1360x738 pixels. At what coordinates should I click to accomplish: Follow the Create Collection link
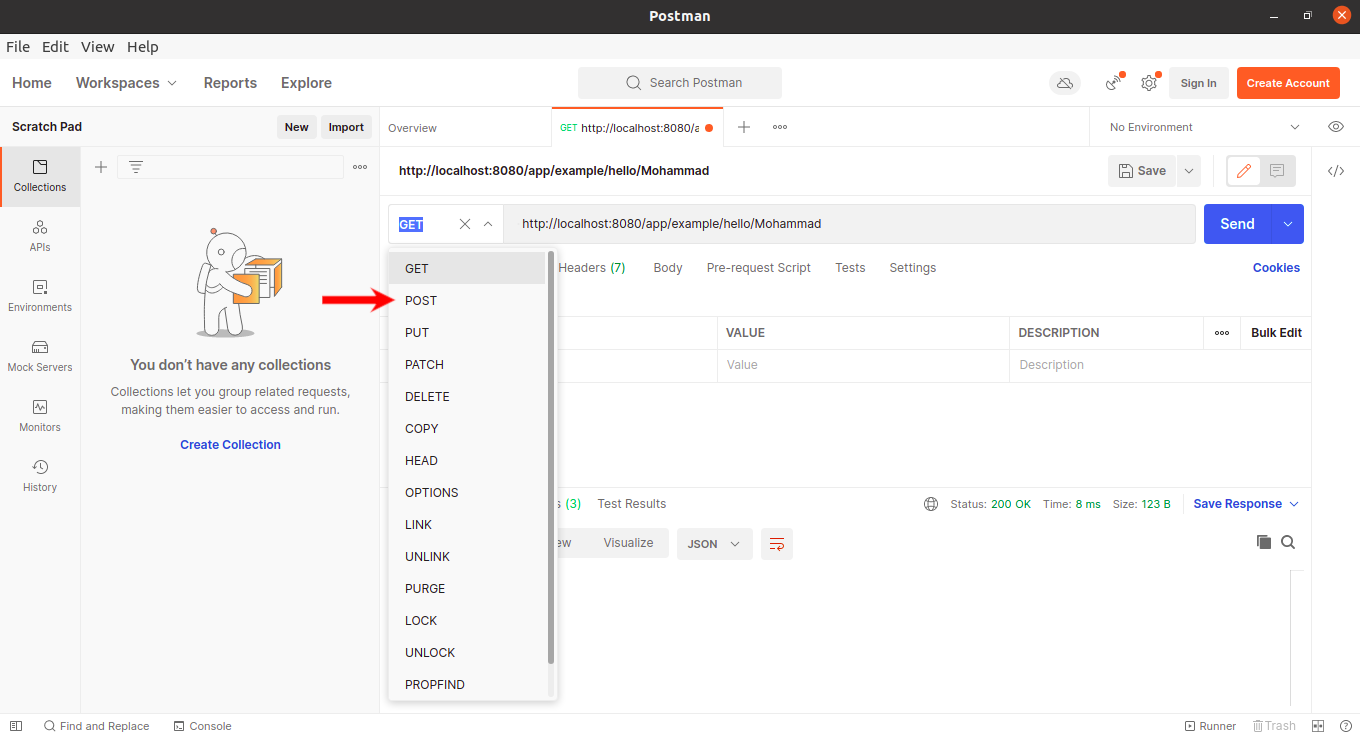[x=230, y=445]
